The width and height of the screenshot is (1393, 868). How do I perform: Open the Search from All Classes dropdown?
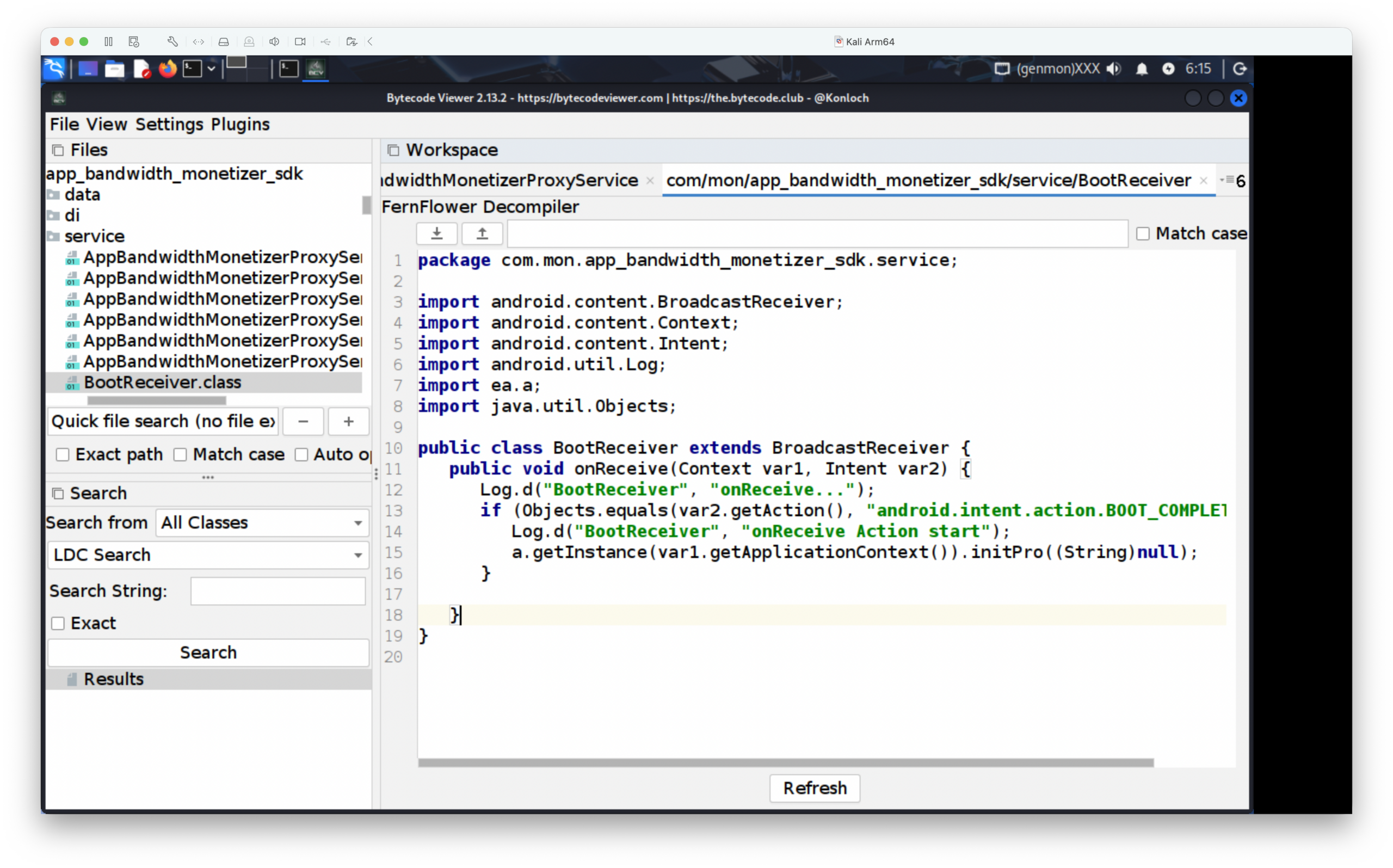(262, 522)
